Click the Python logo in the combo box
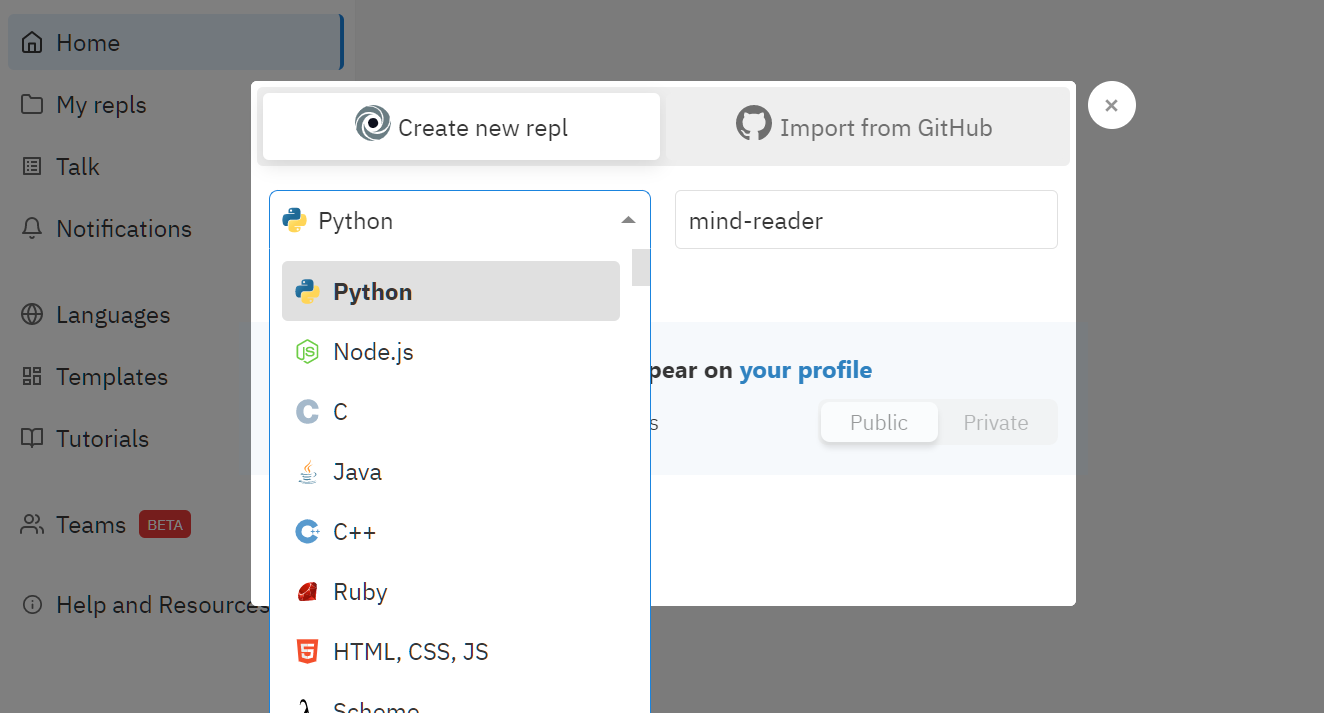 click(x=294, y=220)
